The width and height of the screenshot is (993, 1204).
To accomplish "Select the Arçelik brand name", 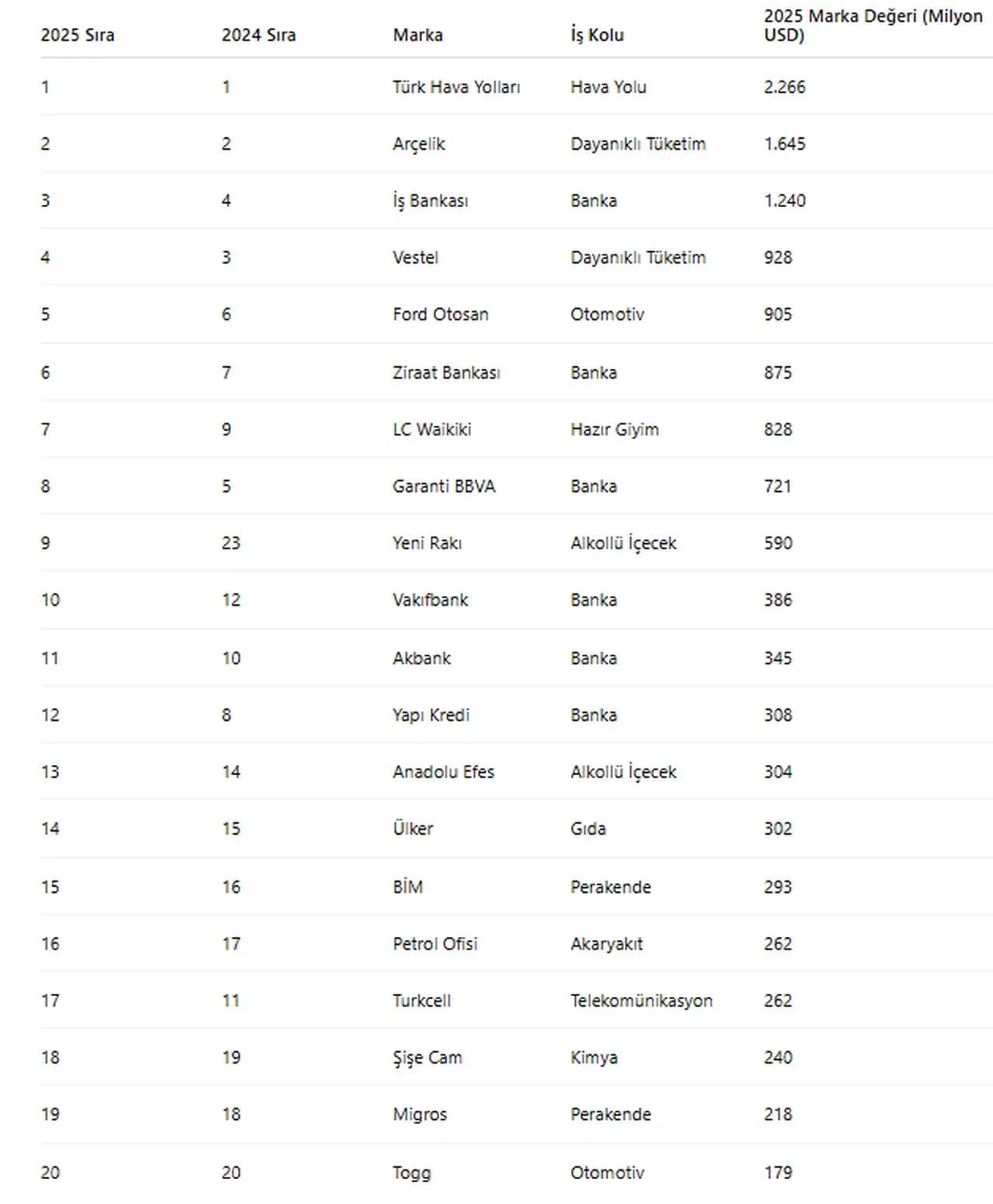I will [419, 144].
